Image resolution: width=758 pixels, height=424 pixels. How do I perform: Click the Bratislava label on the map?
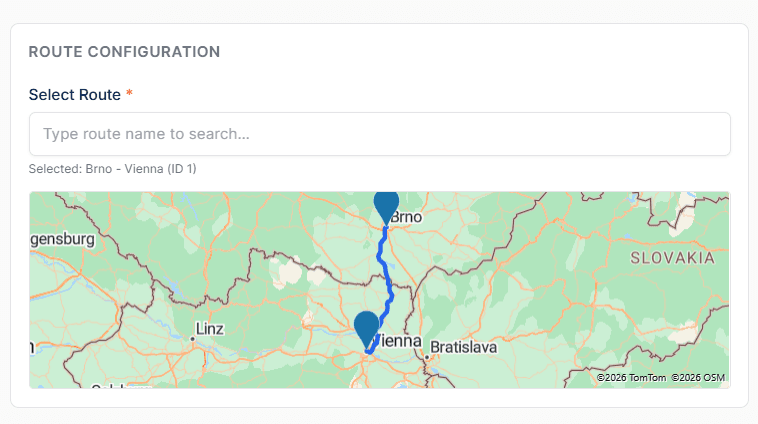coord(463,347)
